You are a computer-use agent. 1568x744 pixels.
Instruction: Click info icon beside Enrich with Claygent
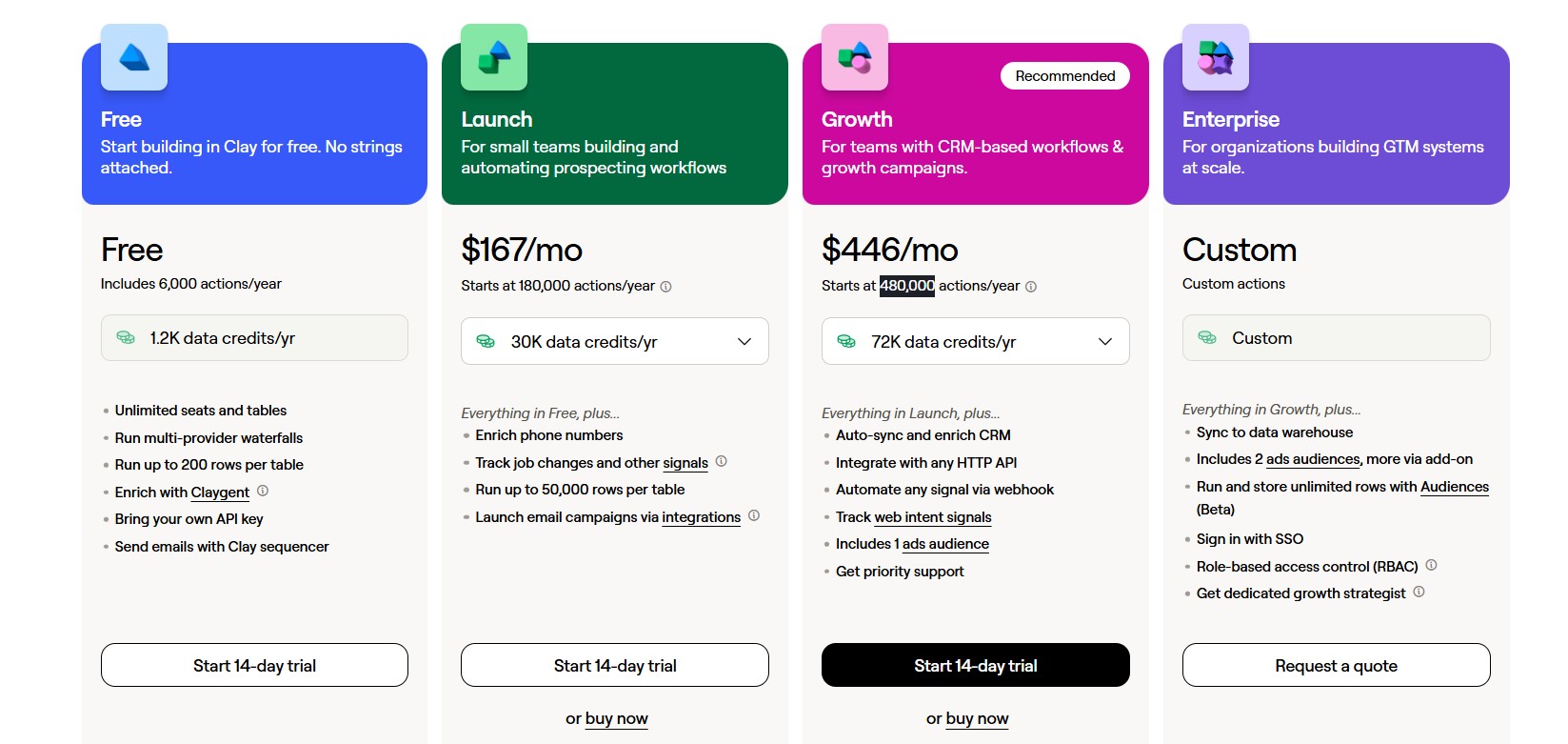[263, 491]
